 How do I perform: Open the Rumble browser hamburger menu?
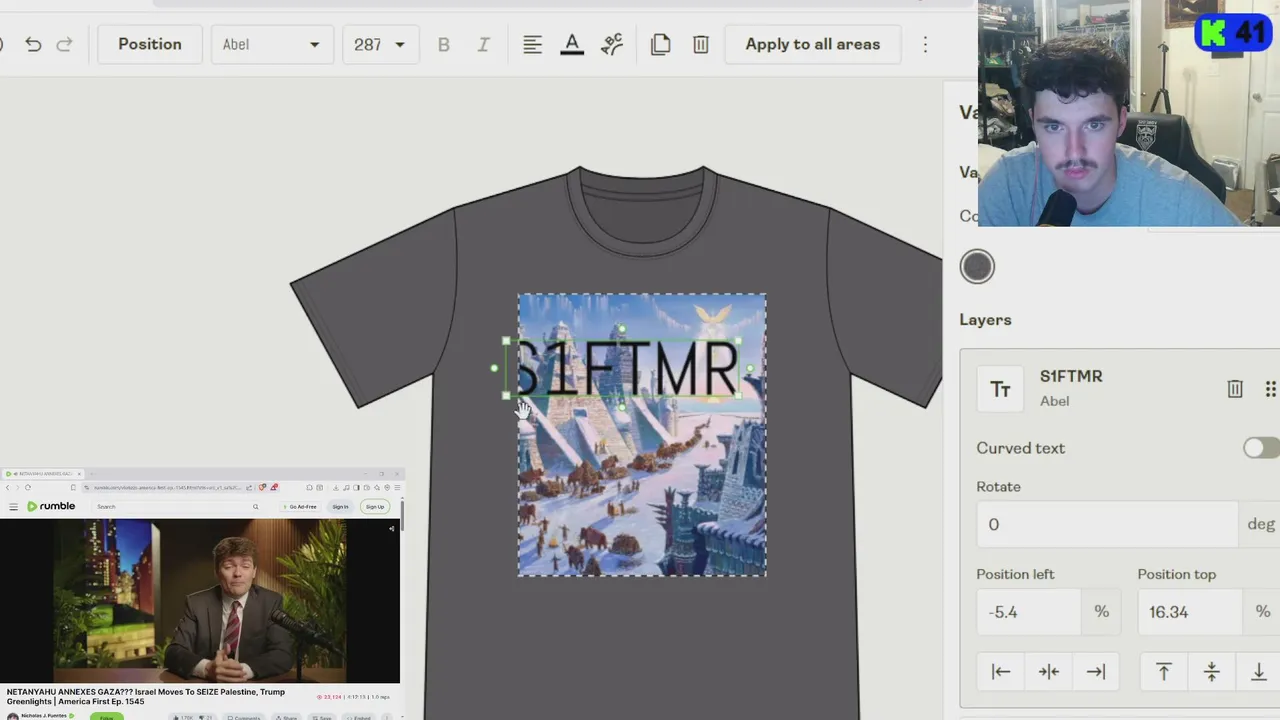coord(399,487)
